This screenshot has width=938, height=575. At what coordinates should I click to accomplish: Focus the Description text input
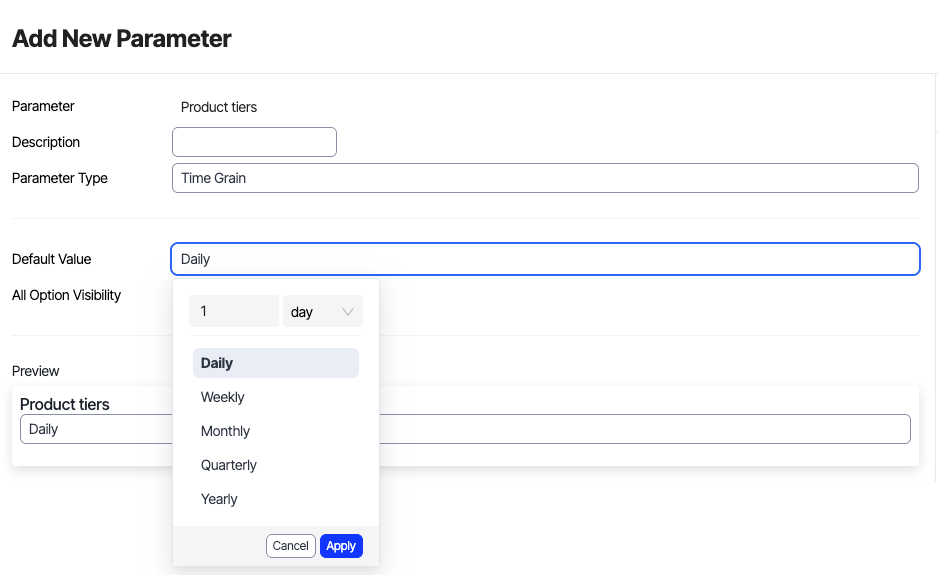254,142
